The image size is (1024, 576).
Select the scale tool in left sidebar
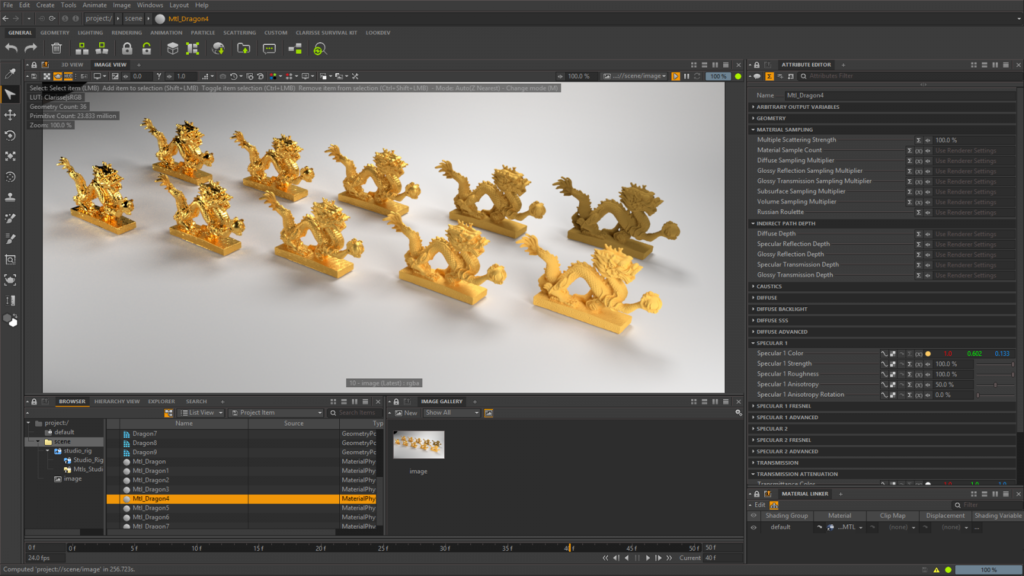(10, 156)
